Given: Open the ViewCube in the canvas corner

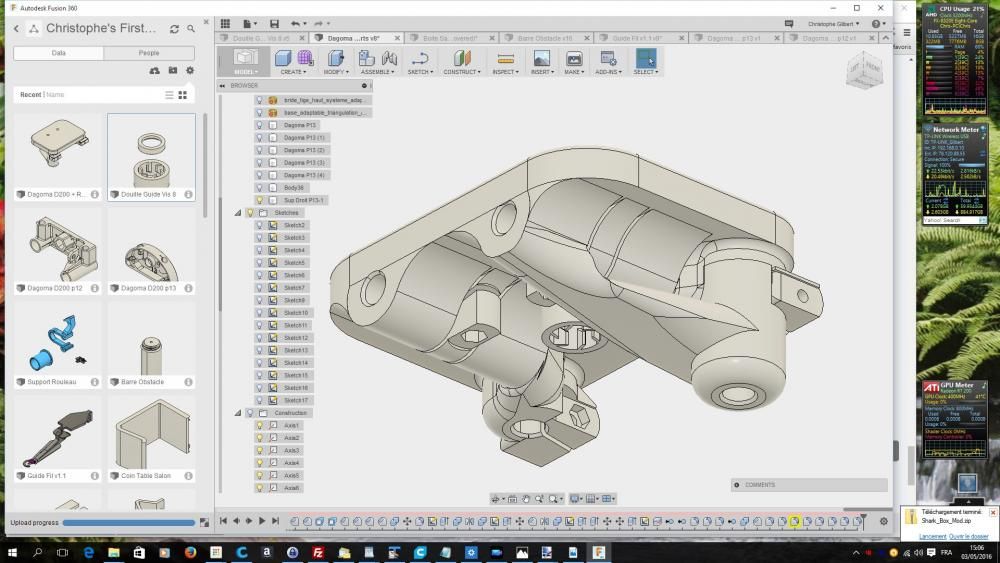Looking at the screenshot, I should 863,70.
